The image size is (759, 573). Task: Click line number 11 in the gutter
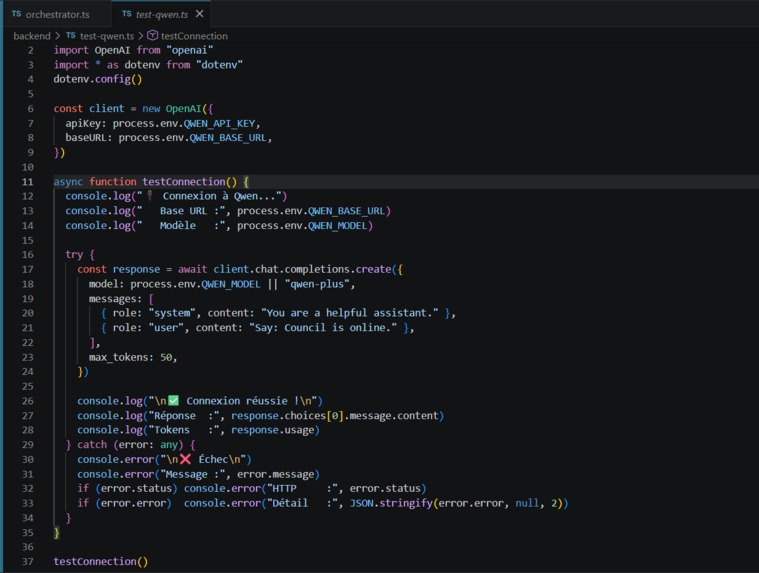[28, 182]
